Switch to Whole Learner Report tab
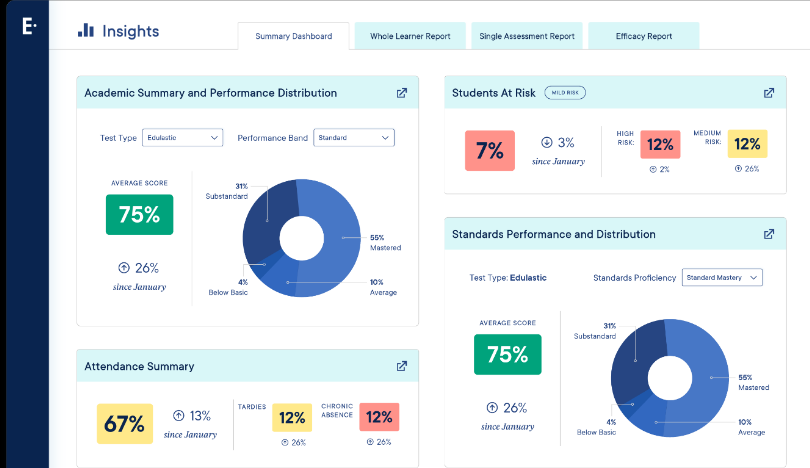 pyautogui.click(x=410, y=36)
